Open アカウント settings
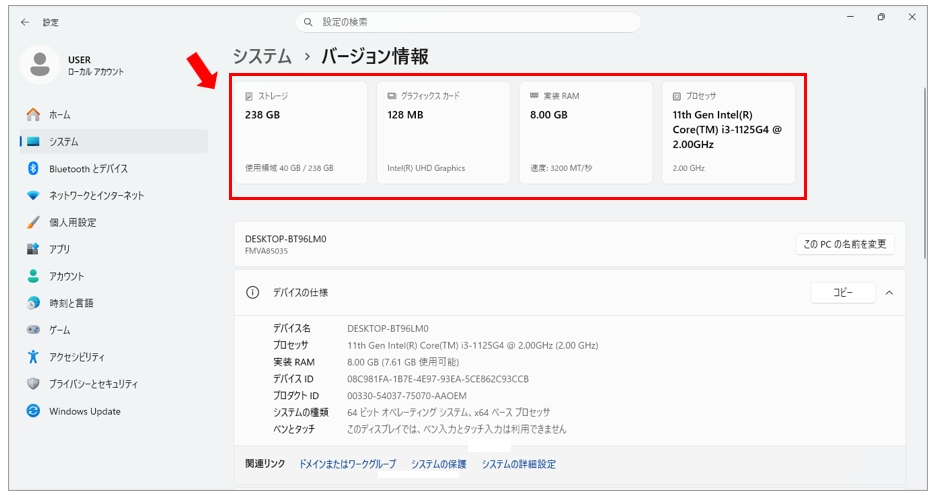This screenshot has width=932, height=495. point(114,276)
